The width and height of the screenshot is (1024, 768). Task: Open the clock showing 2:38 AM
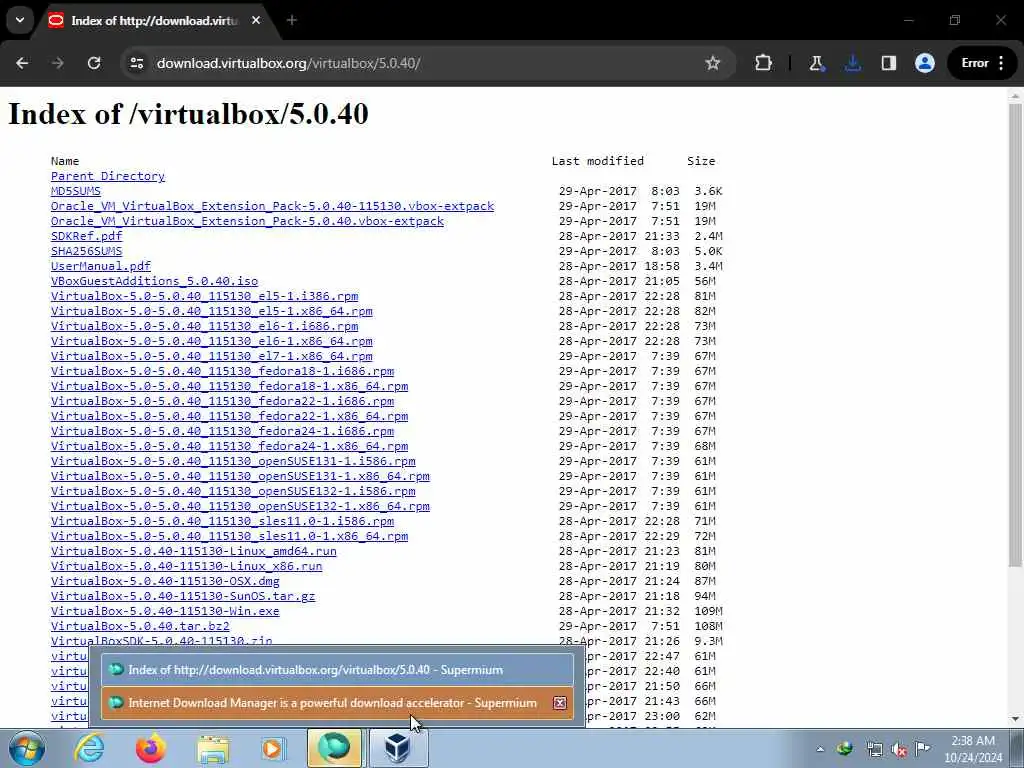[972, 749]
